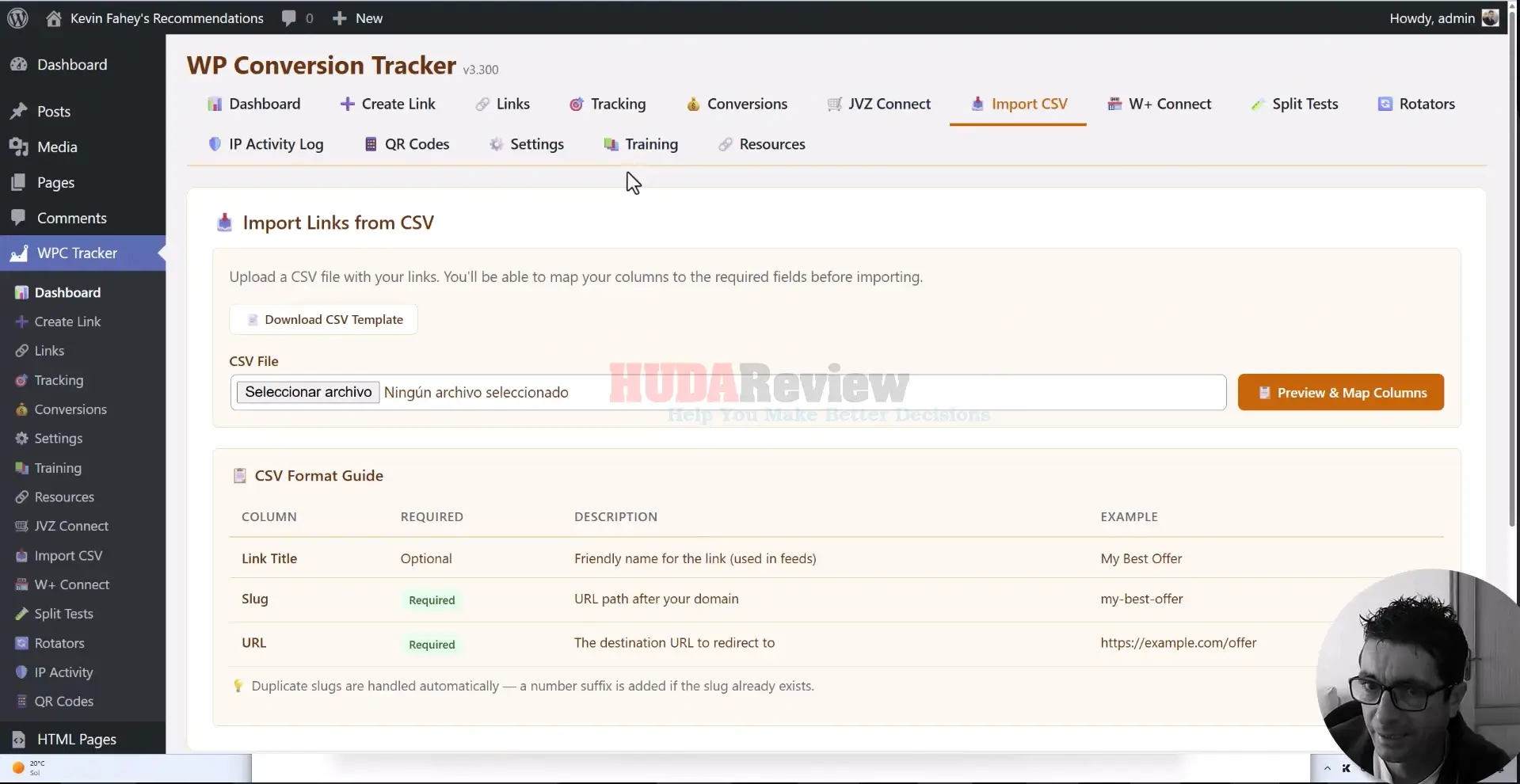Click the Required badge in URL row
This screenshot has width=1520, height=784.
coord(432,645)
